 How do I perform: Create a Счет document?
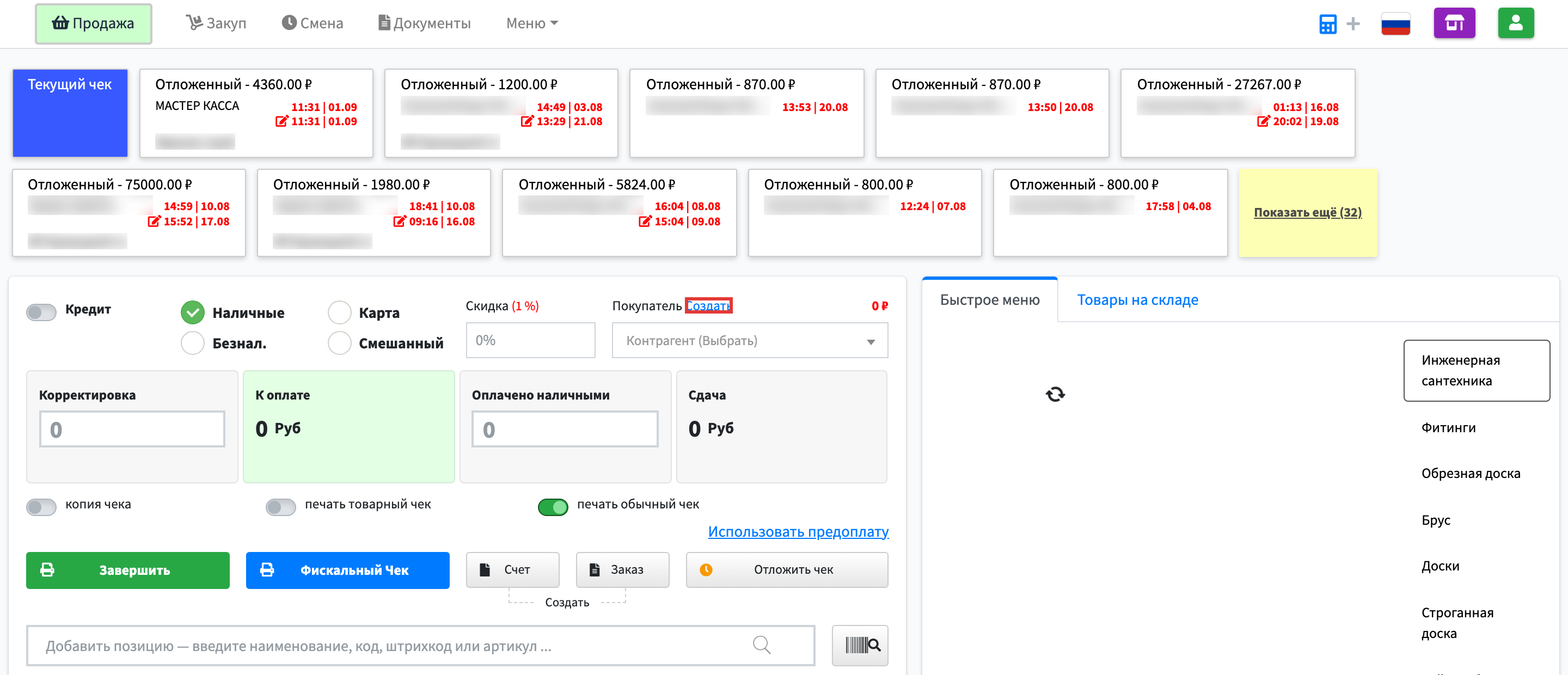tap(512, 570)
